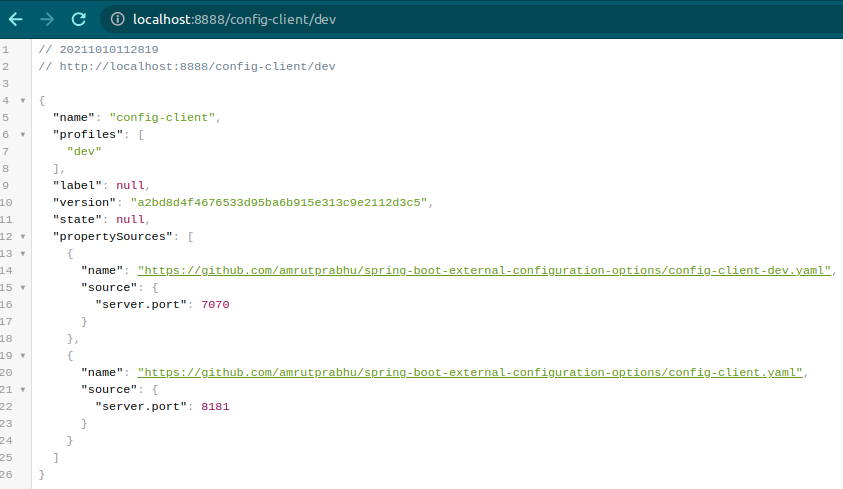Click the "server.port" key on line 16
This screenshot has width=843, height=489.
click(141, 305)
